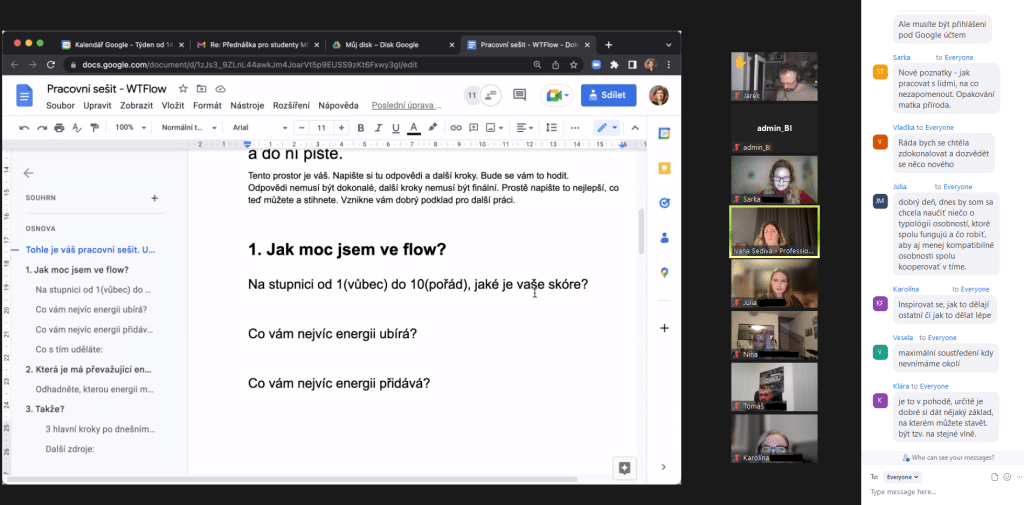This screenshot has width=1024, height=505.
Task: Hide the side panel with the chevron
Action: (664, 467)
